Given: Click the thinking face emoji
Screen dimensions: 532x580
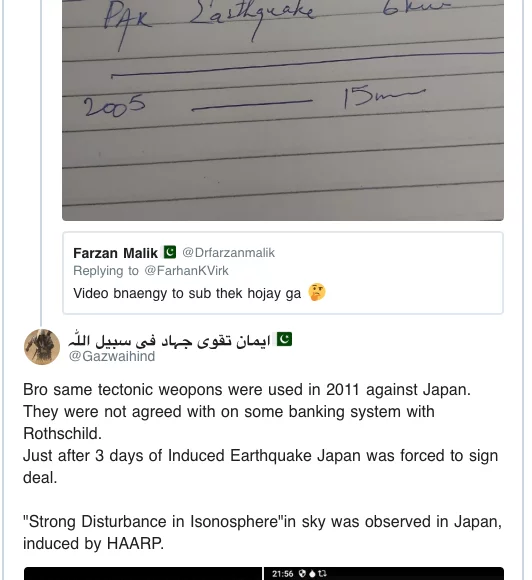Looking at the screenshot, I should pyautogui.click(x=317, y=293).
